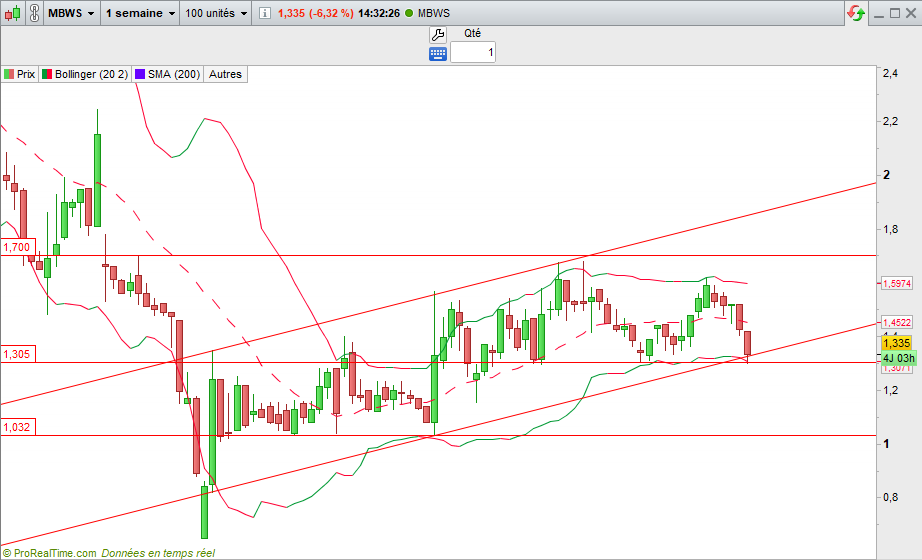The width and height of the screenshot is (922, 560).
Task: Click the "1,335 (-6,32 %)" price text
Action: point(316,13)
